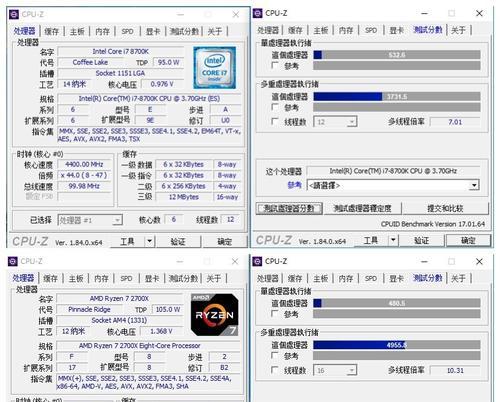Viewport: 500px width, 402px height.
Task: Open thread count dropdown showing 16
Action: pos(335,370)
